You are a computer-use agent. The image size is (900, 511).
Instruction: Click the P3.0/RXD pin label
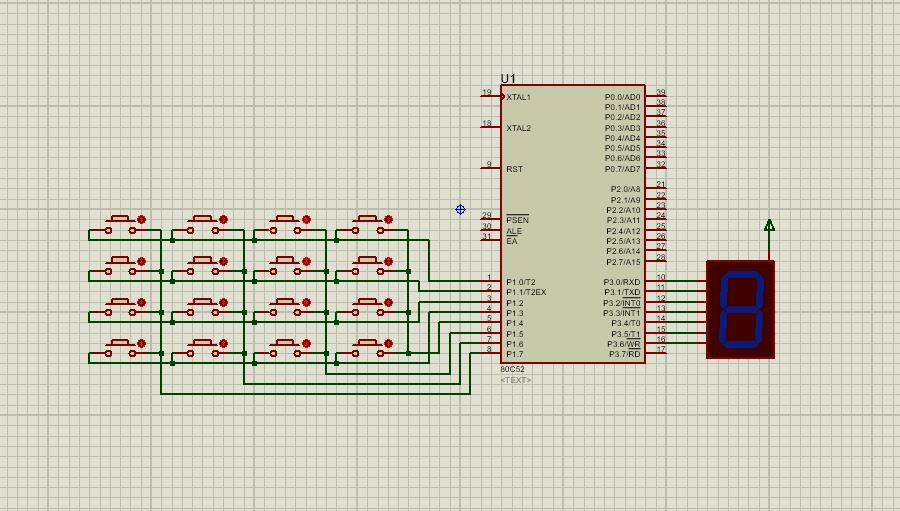click(x=622, y=282)
